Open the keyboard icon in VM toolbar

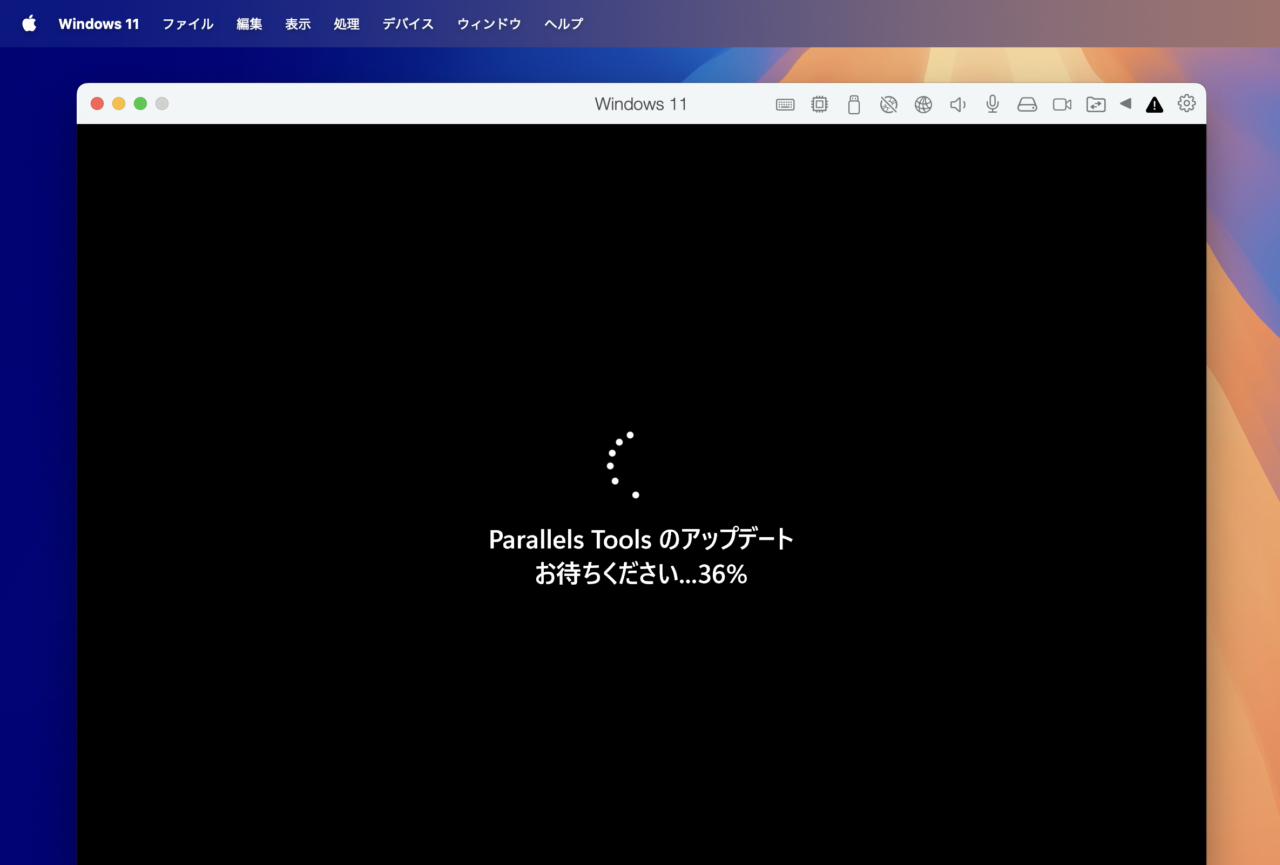(x=785, y=104)
